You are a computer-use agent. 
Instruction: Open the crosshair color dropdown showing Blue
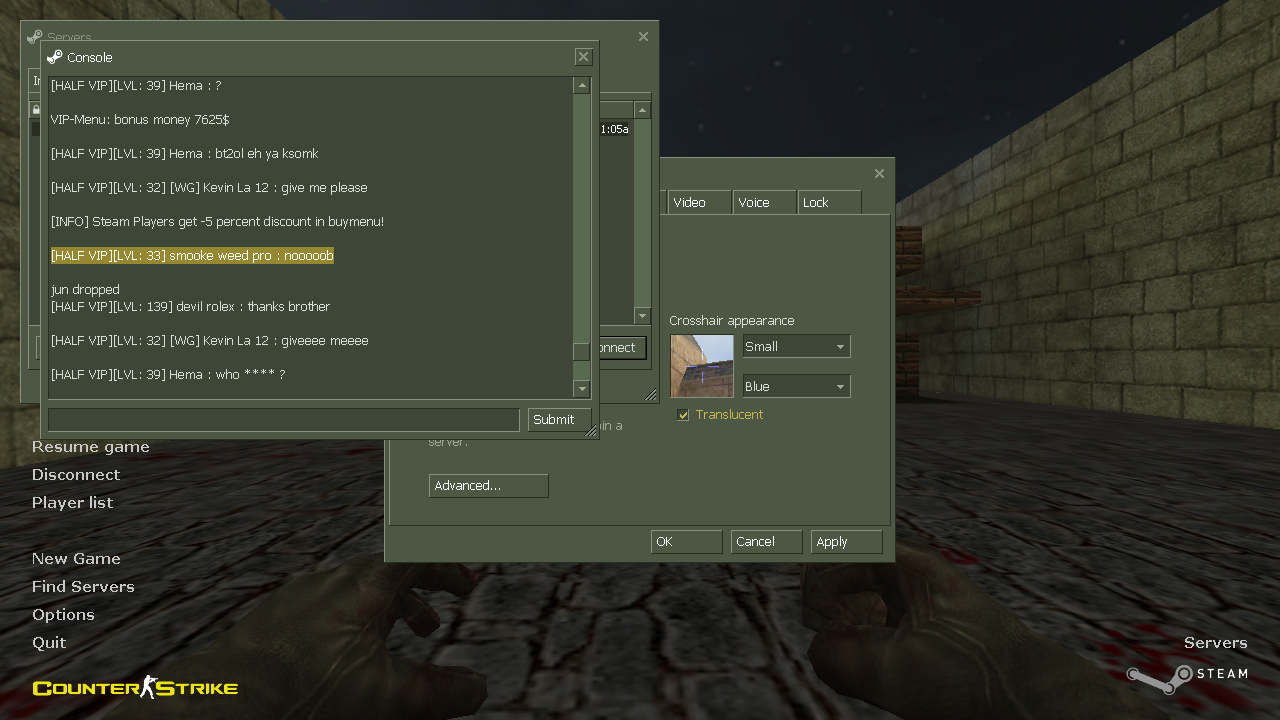coord(796,387)
